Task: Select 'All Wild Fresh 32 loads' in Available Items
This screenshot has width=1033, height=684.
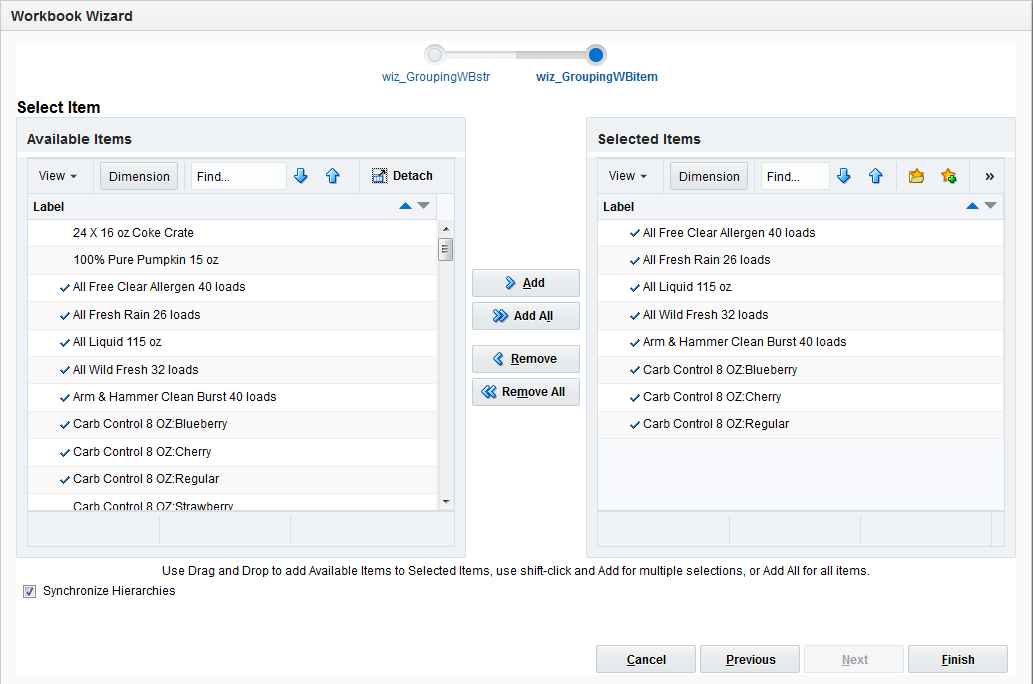Action: point(232,370)
